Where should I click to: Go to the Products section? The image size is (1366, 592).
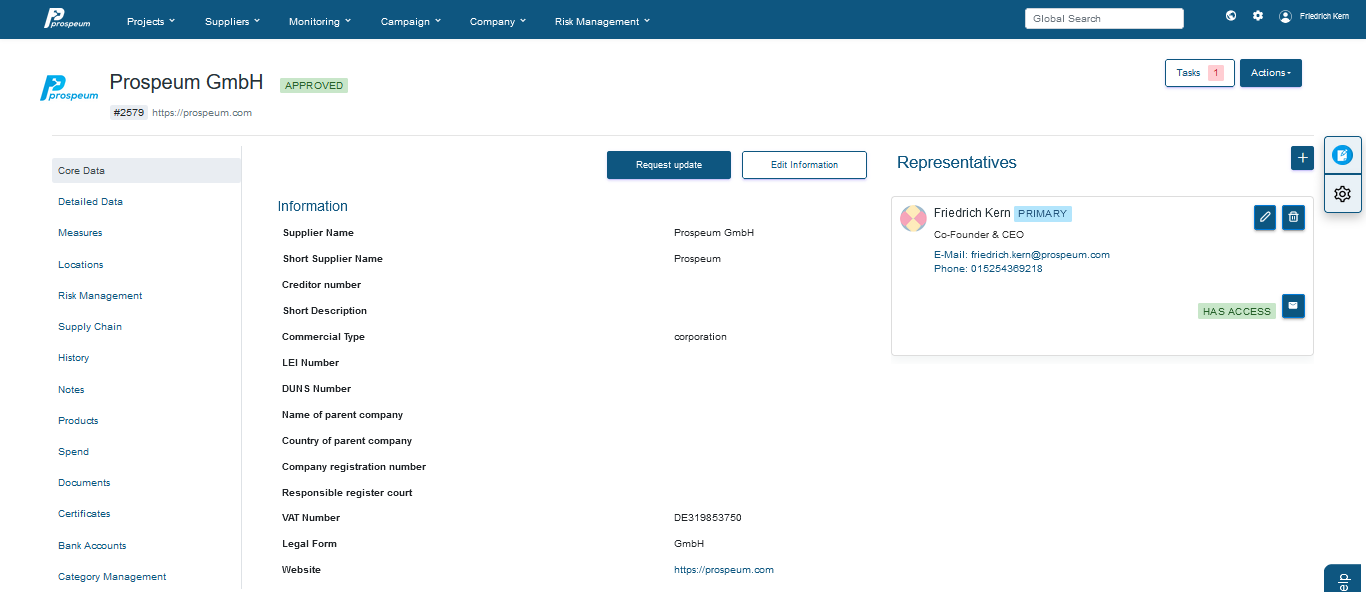tap(78, 421)
